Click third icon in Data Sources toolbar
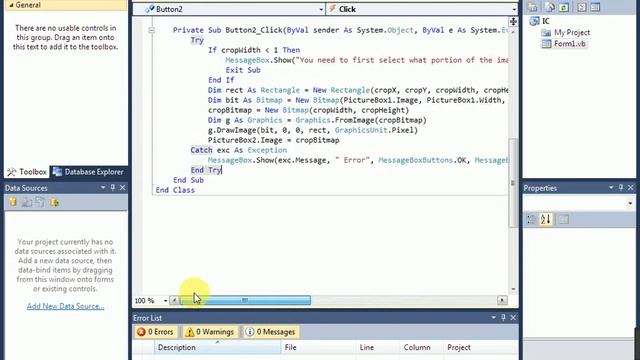This screenshot has height=360, width=640. click(40, 202)
